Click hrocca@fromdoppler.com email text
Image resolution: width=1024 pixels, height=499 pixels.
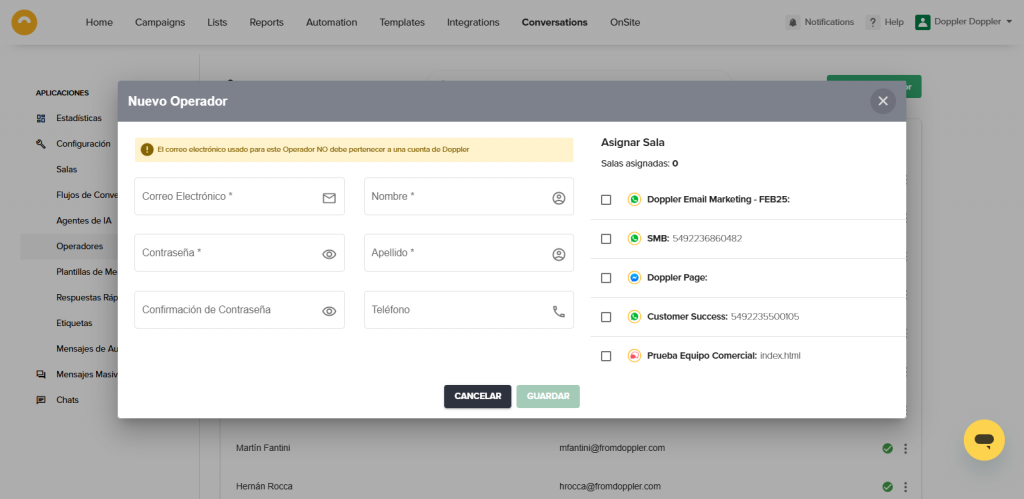610,487
